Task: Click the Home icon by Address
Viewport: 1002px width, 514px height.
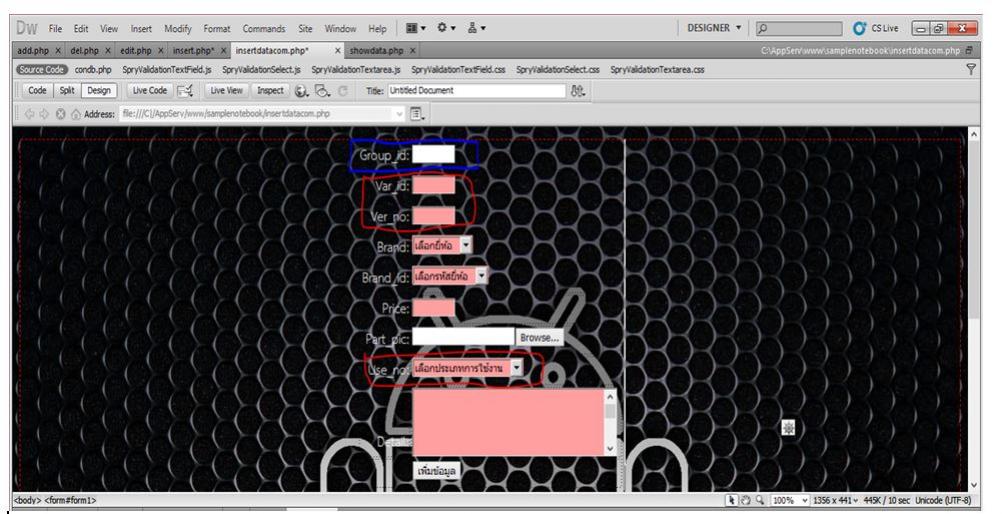Action: (x=76, y=114)
